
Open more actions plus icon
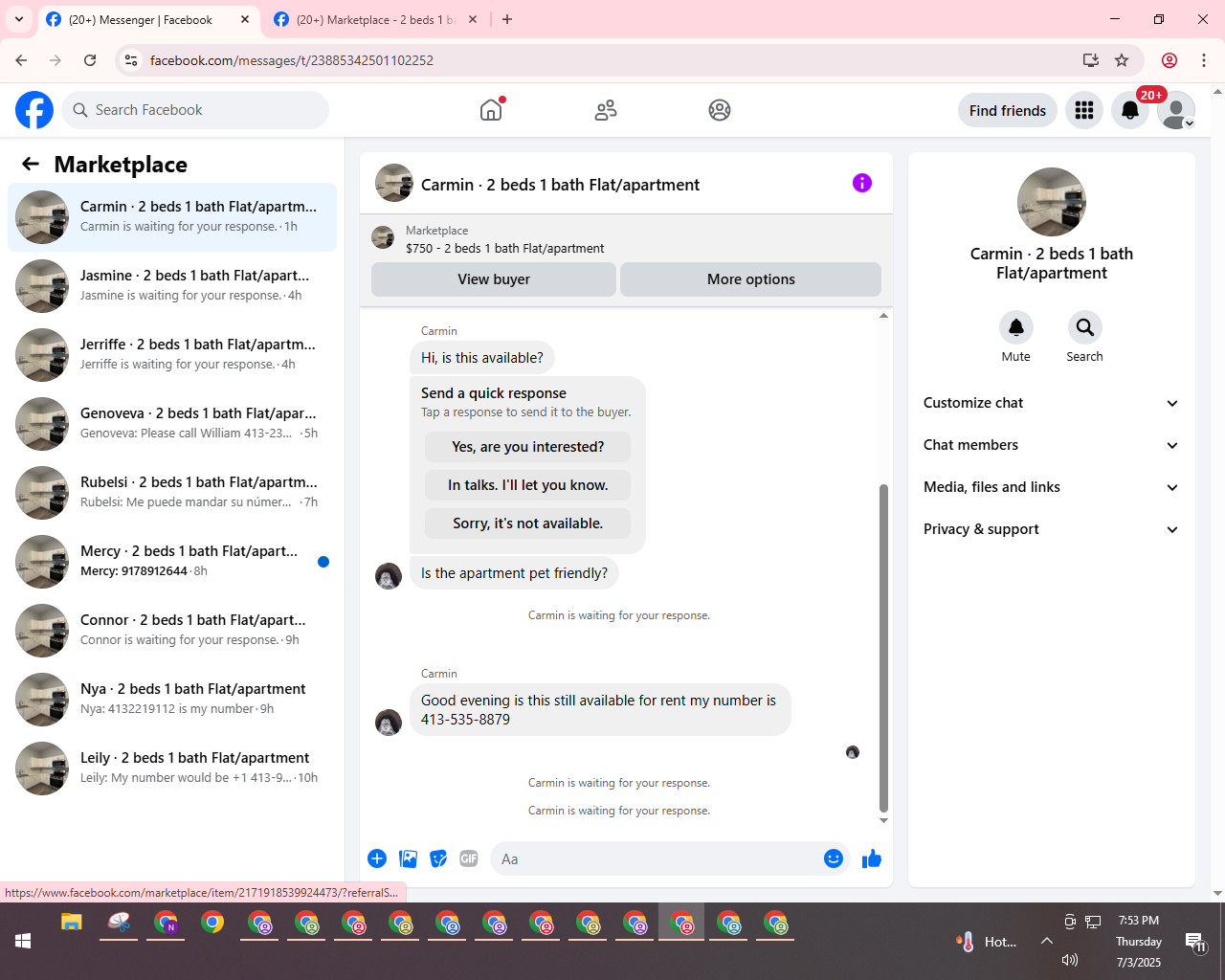pos(377,858)
